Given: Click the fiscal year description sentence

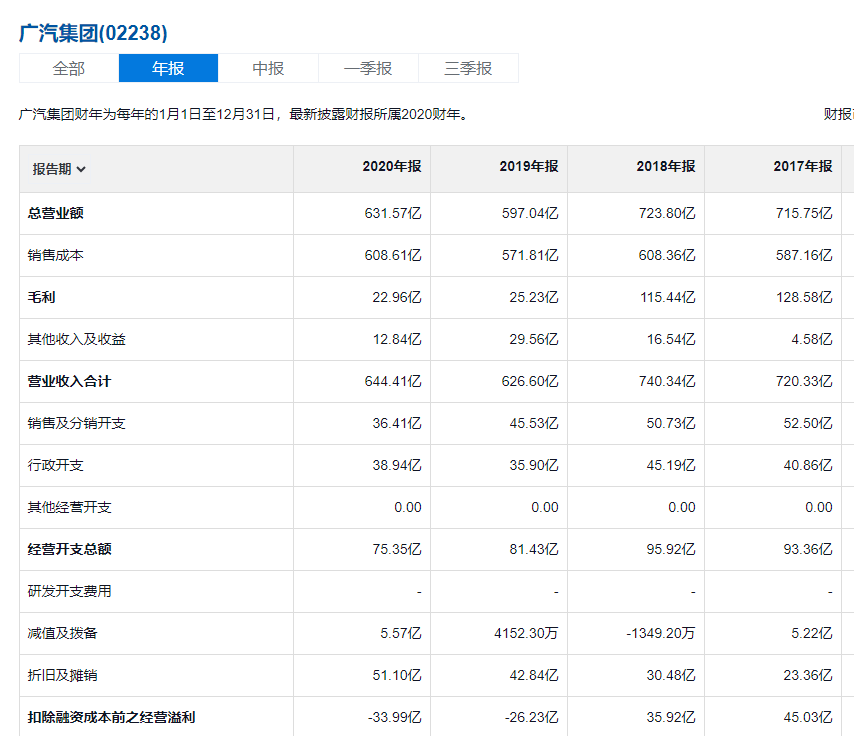Looking at the screenshot, I should pyautogui.click(x=244, y=114).
